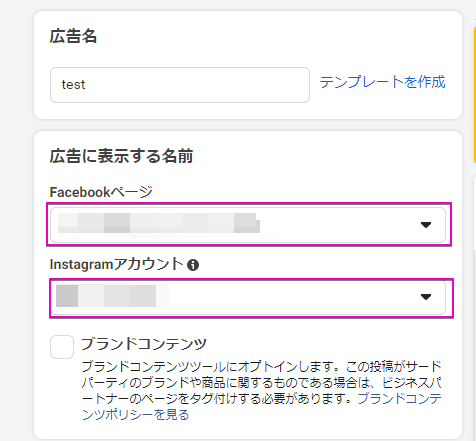Click the Facebookページ dropdown arrow icon
The height and width of the screenshot is (441, 476).
pyautogui.click(x=426, y=225)
